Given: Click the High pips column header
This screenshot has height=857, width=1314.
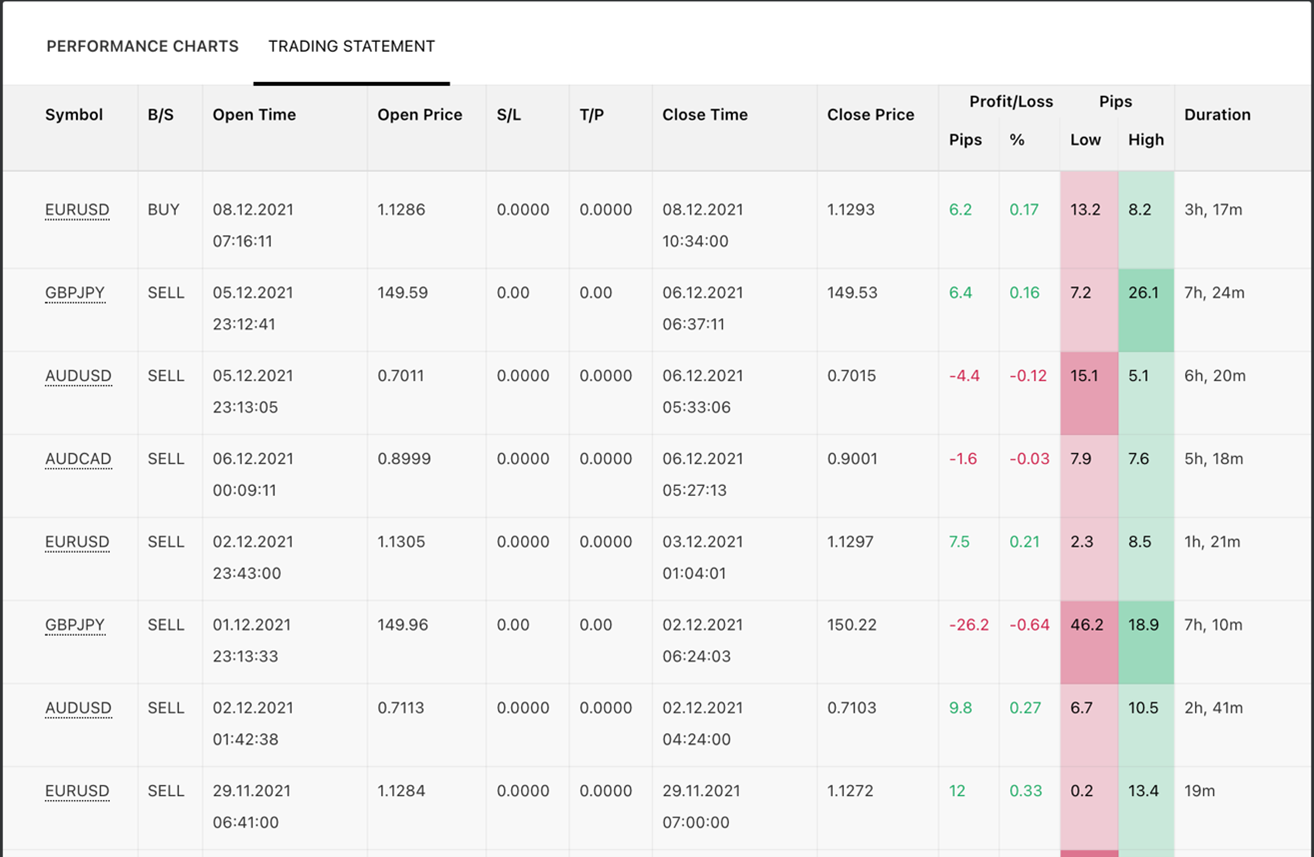Looking at the screenshot, I should tap(1145, 140).
